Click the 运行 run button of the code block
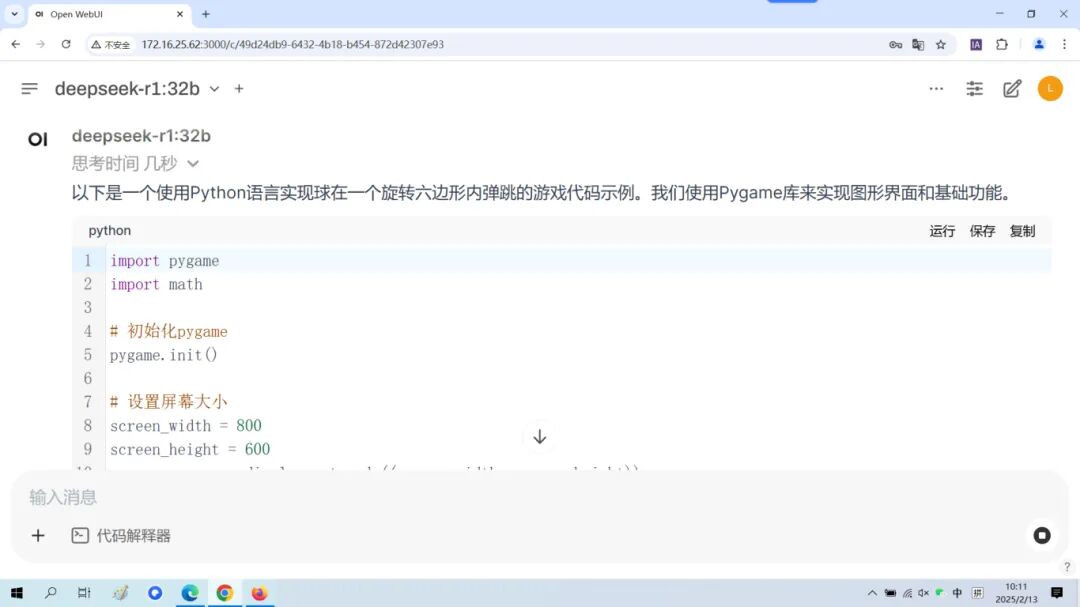The height and width of the screenshot is (607, 1080). 942,231
